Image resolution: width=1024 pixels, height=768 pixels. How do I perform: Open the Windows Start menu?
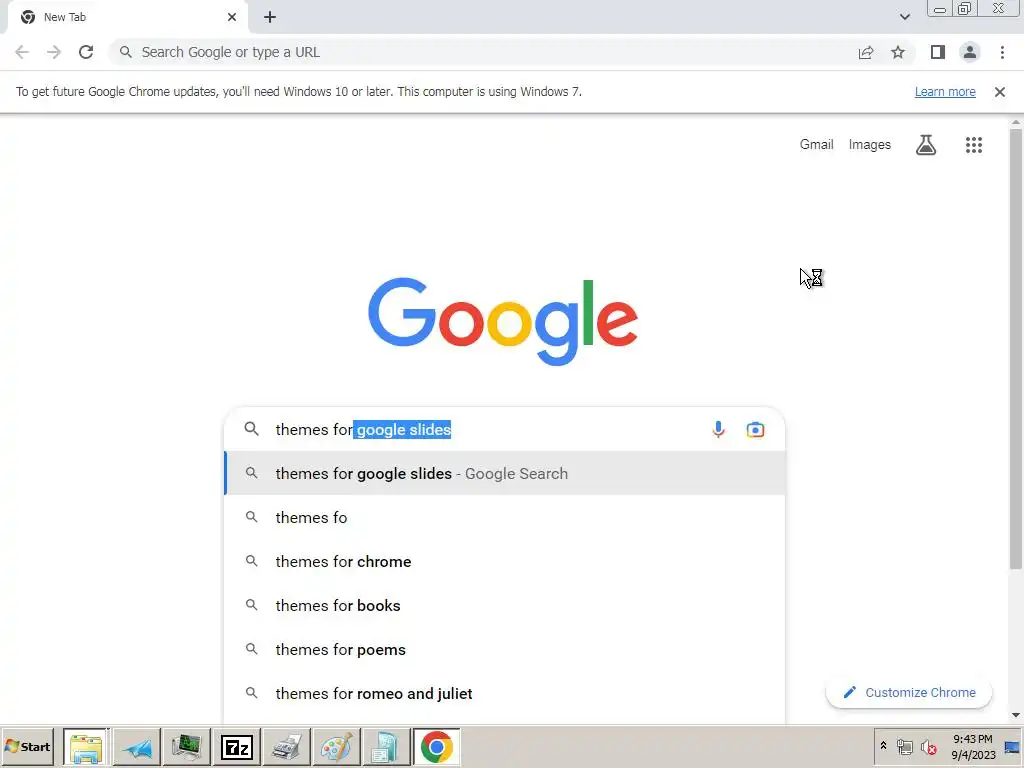pos(27,746)
